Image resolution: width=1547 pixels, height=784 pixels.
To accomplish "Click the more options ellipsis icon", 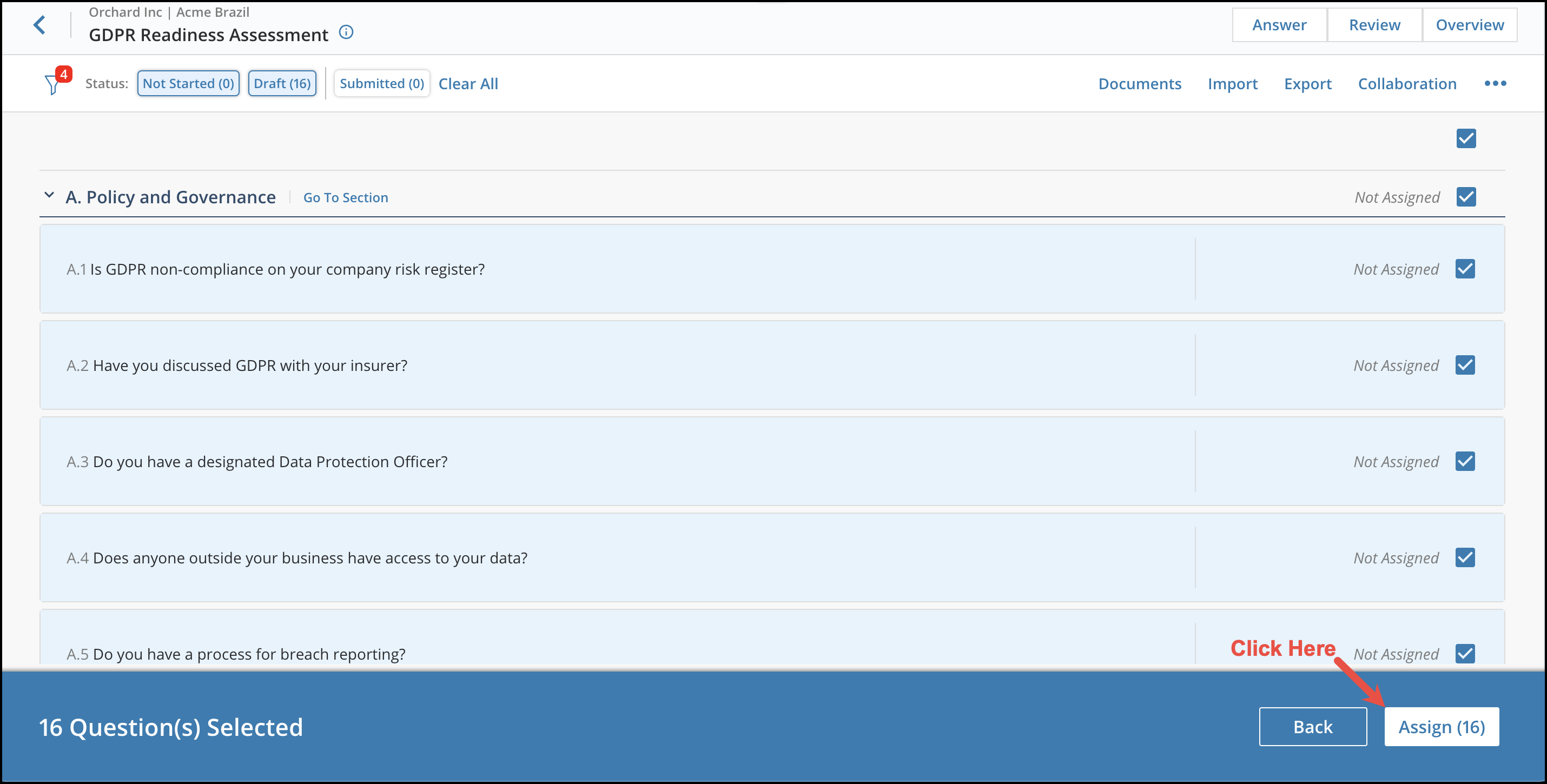I will tap(1495, 83).
